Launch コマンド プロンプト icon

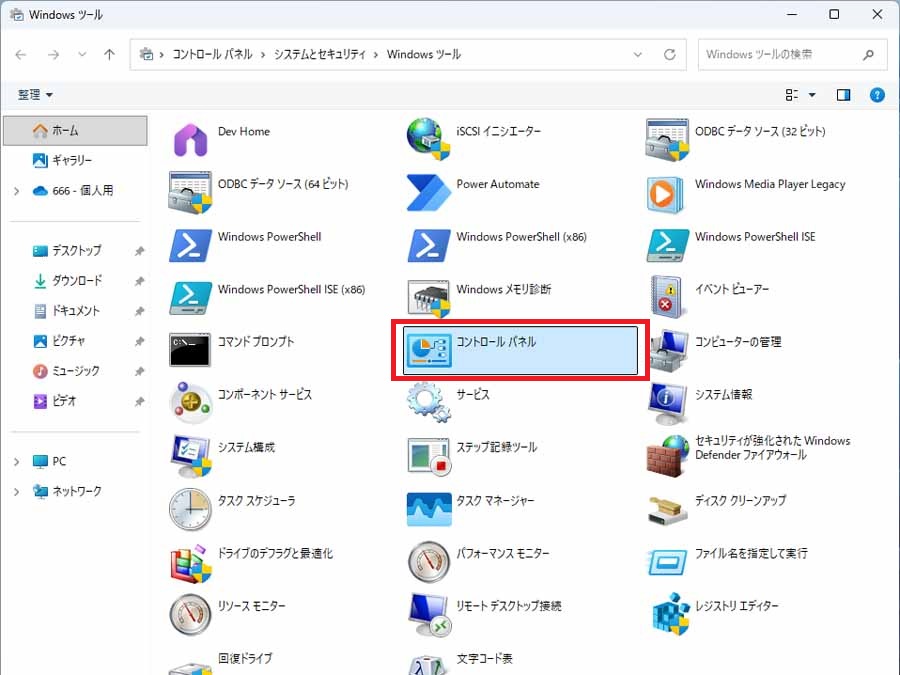point(190,350)
